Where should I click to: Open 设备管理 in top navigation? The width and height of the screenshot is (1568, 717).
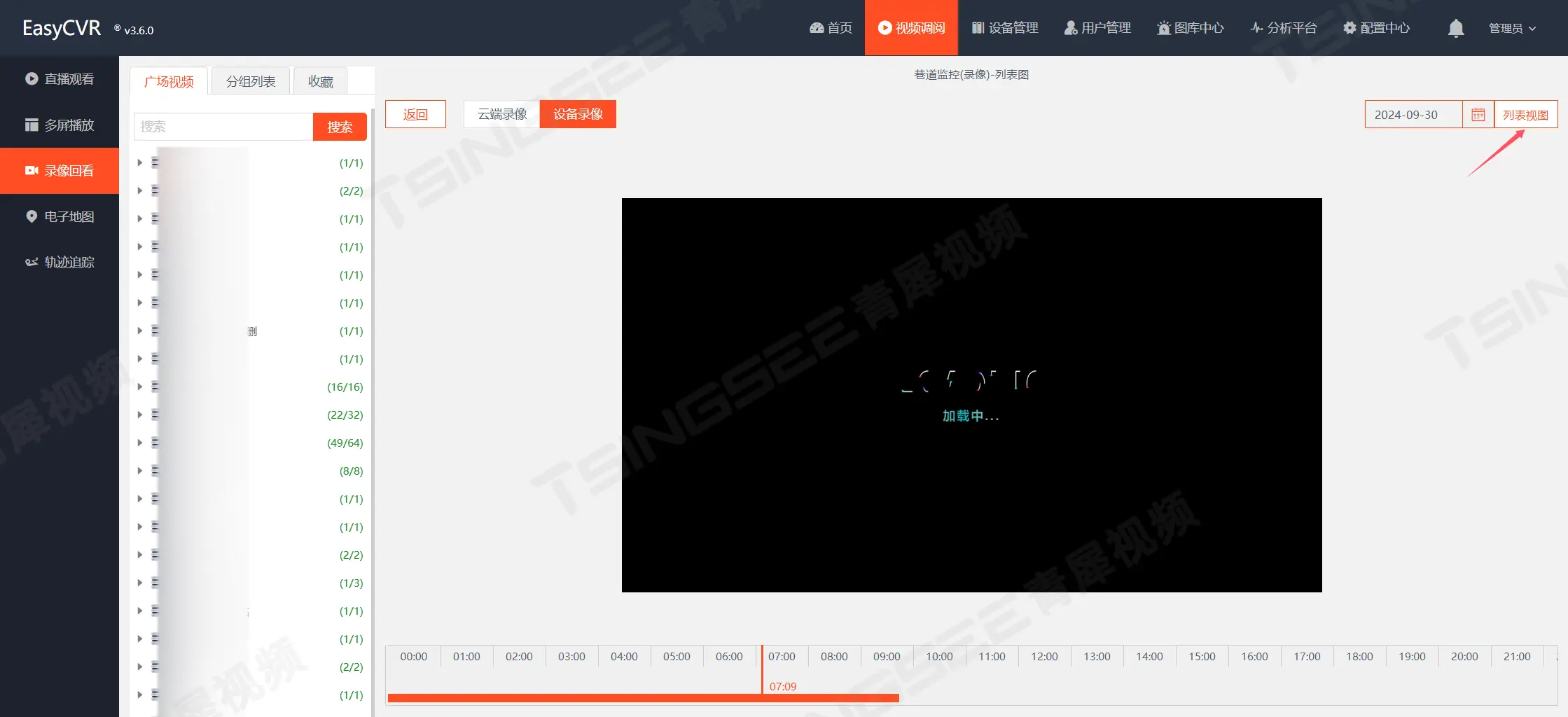[x=1005, y=28]
